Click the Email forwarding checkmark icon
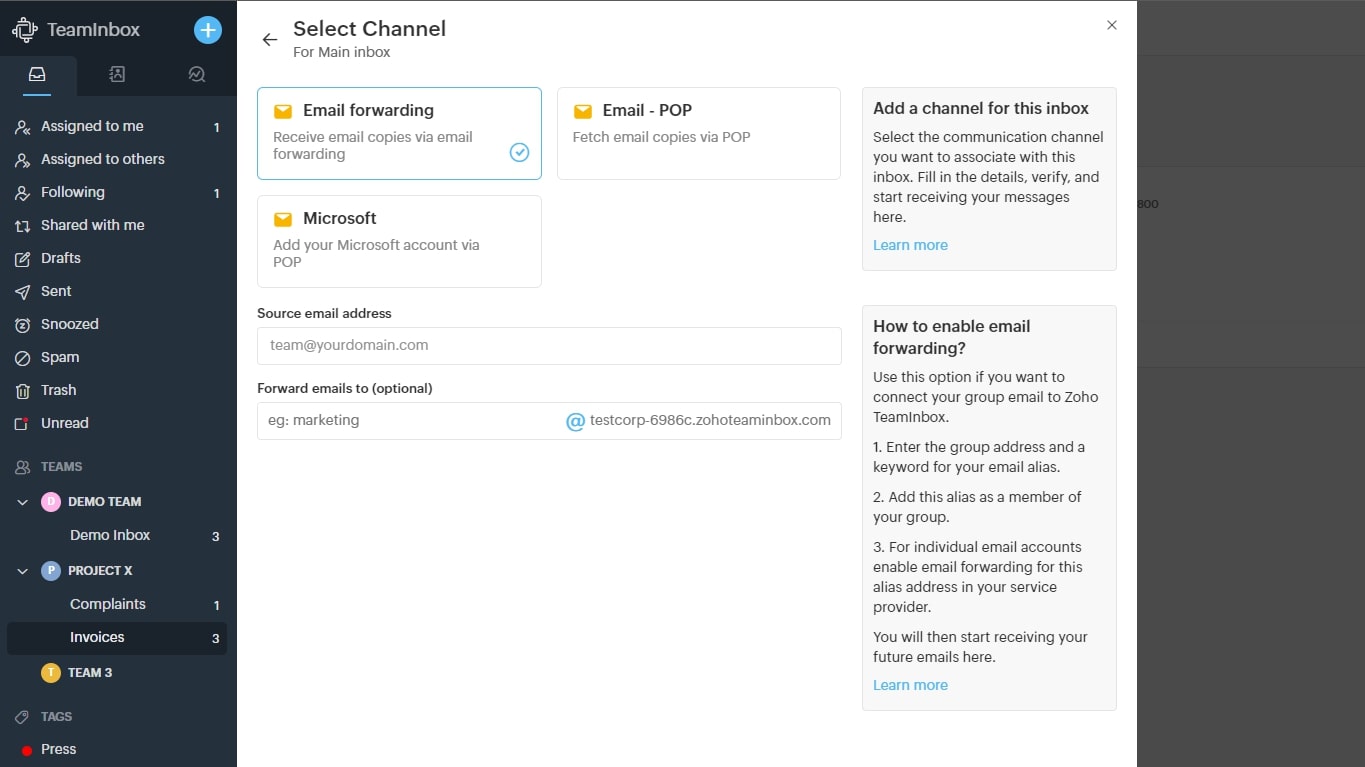Screen dimensions: 1365x767 click(519, 152)
